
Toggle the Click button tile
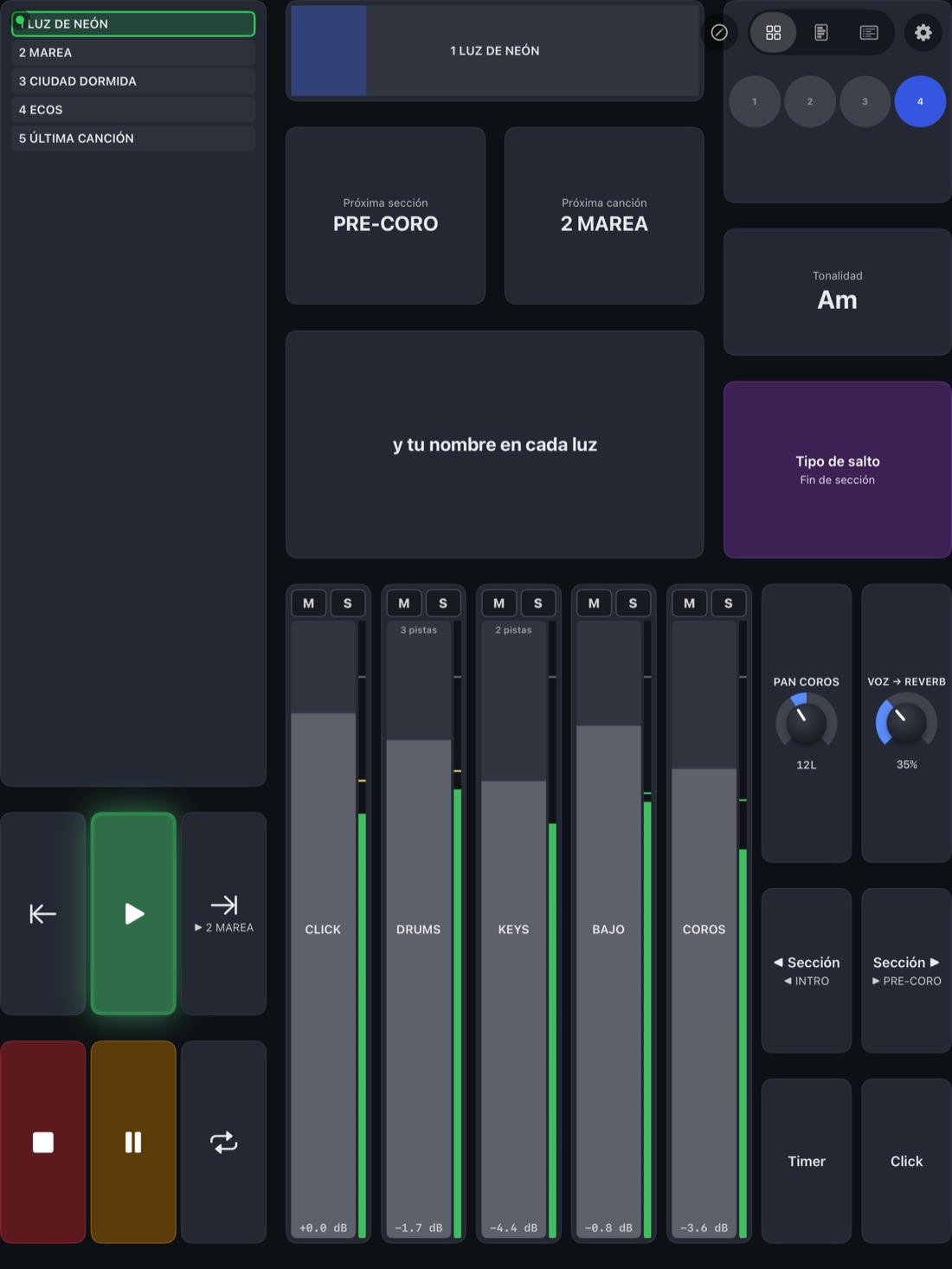[x=906, y=1161]
